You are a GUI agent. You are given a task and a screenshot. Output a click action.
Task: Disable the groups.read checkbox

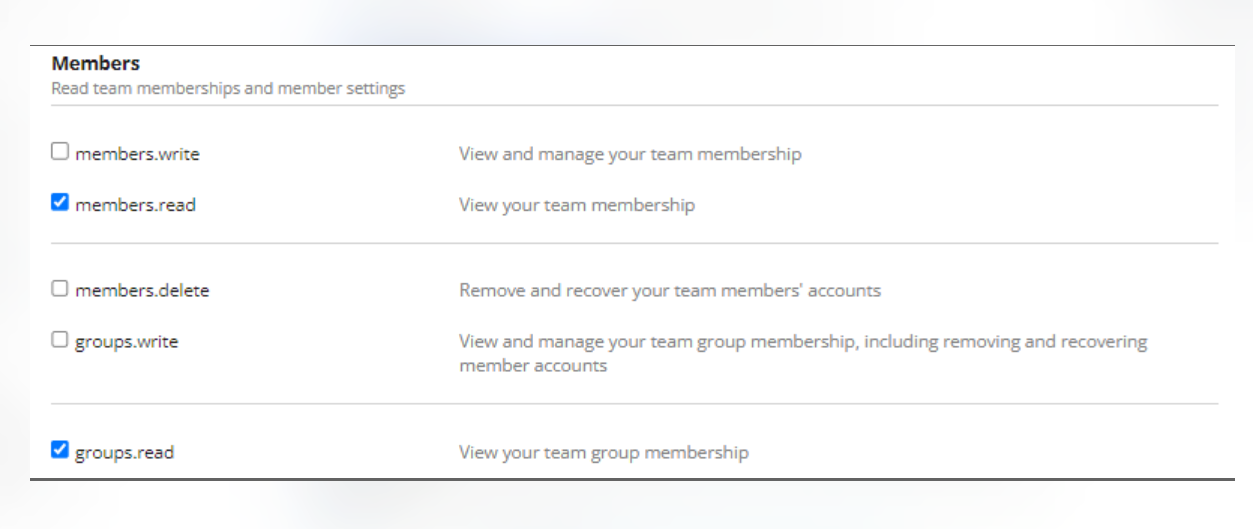coord(60,450)
